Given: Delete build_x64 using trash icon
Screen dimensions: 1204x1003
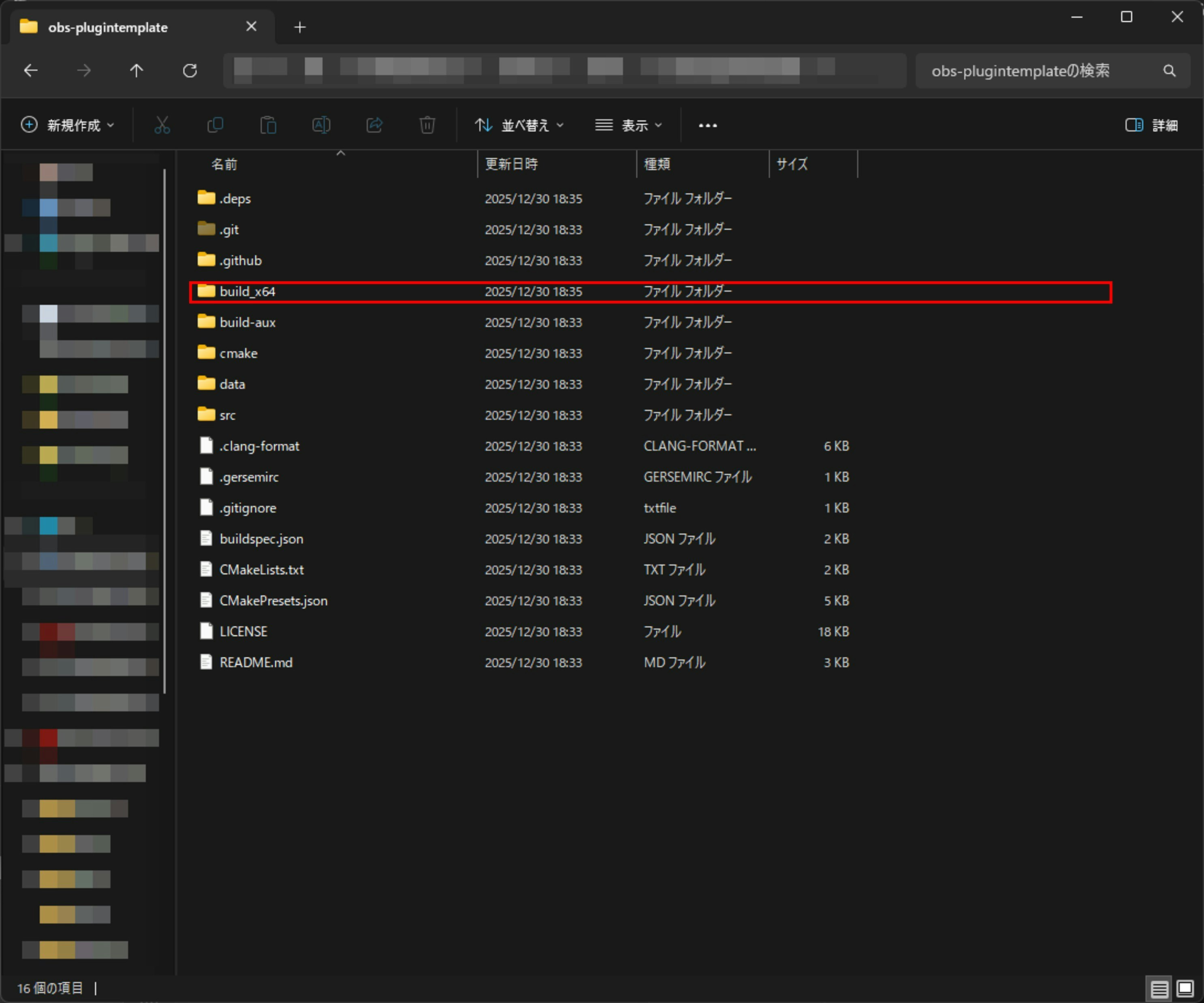Looking at the screenshot, I should pyautogui.click(x=427, y=125).
